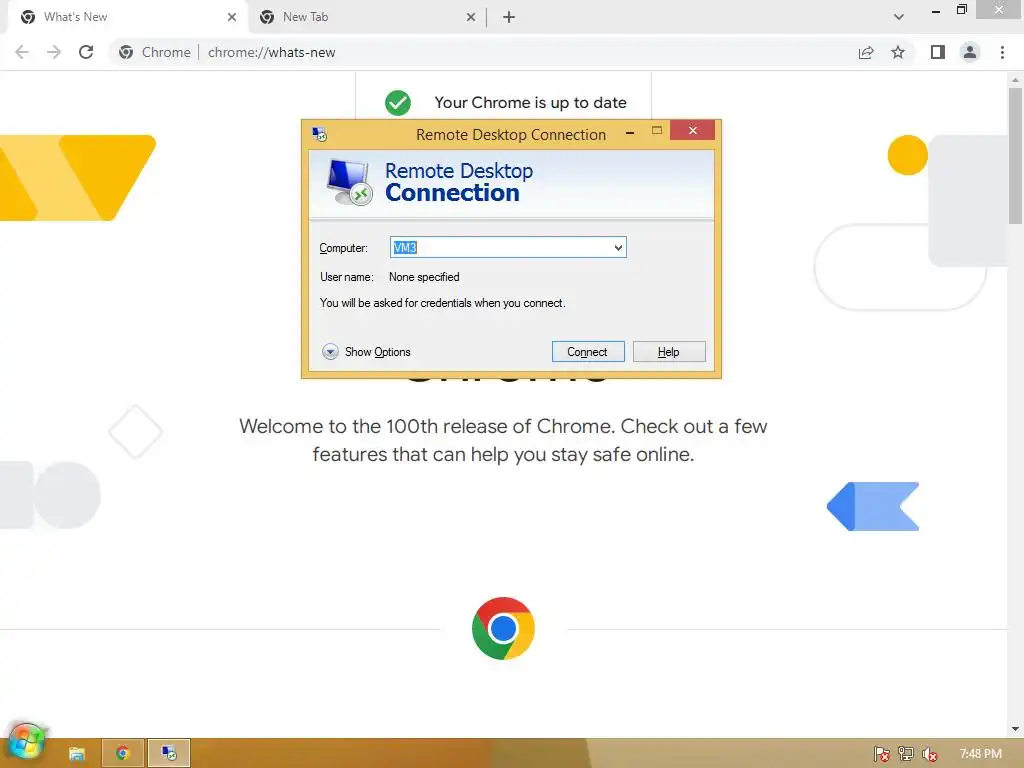The image size is (1024, 768).
Task: Open Chrome's three-dot menu
Action: click(x=1002, y=52)
